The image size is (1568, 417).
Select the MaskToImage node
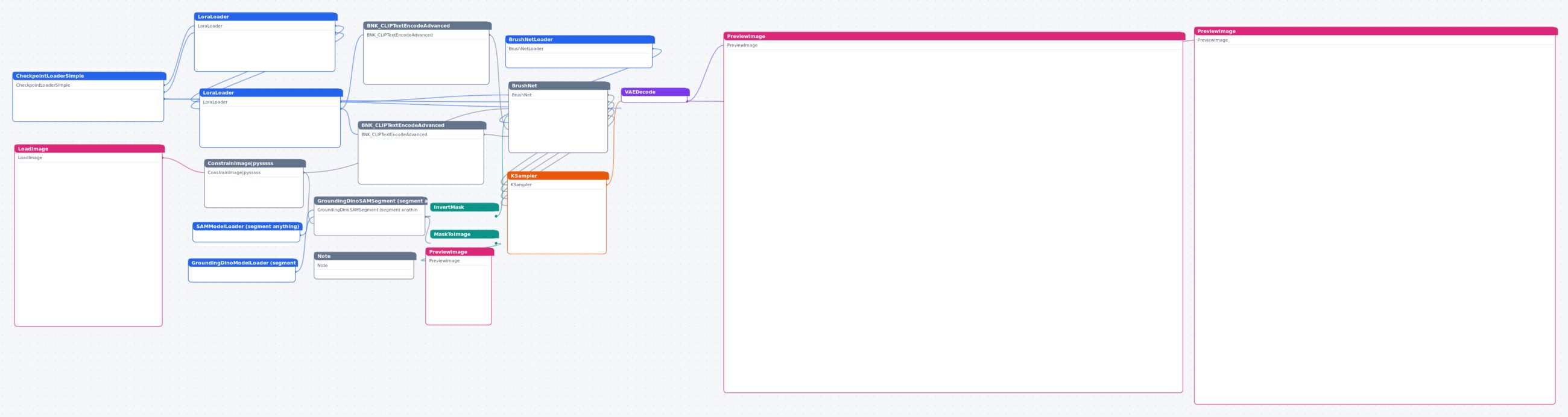pos(464,234)
